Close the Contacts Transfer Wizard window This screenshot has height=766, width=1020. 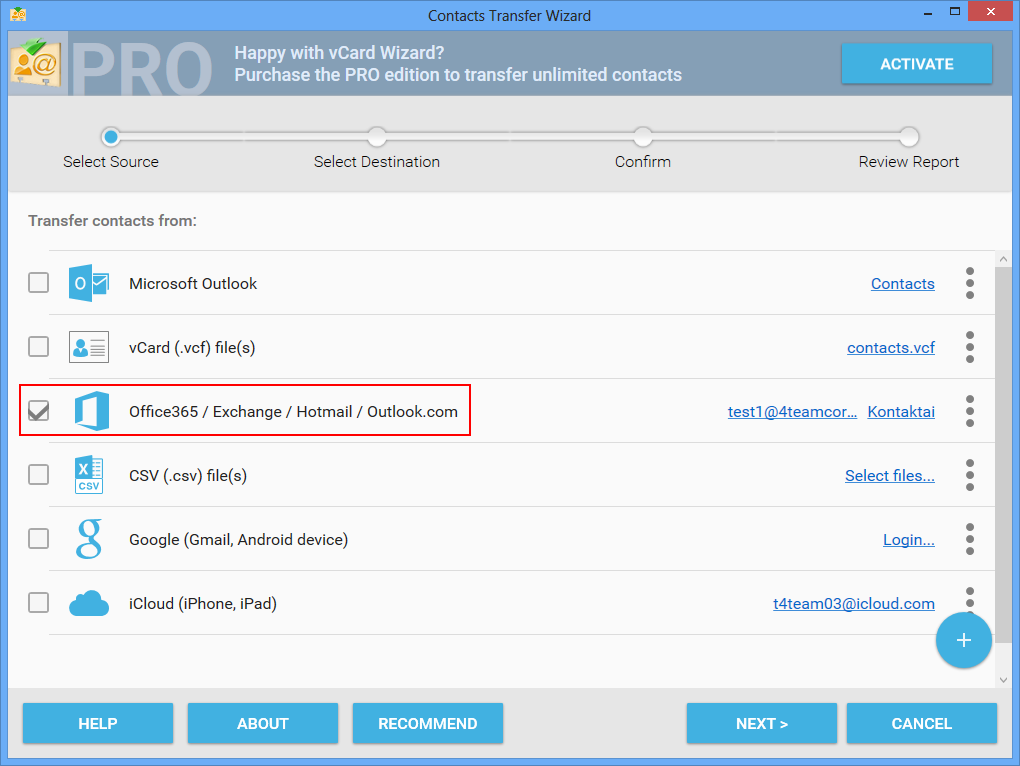(x=990, y=12)
